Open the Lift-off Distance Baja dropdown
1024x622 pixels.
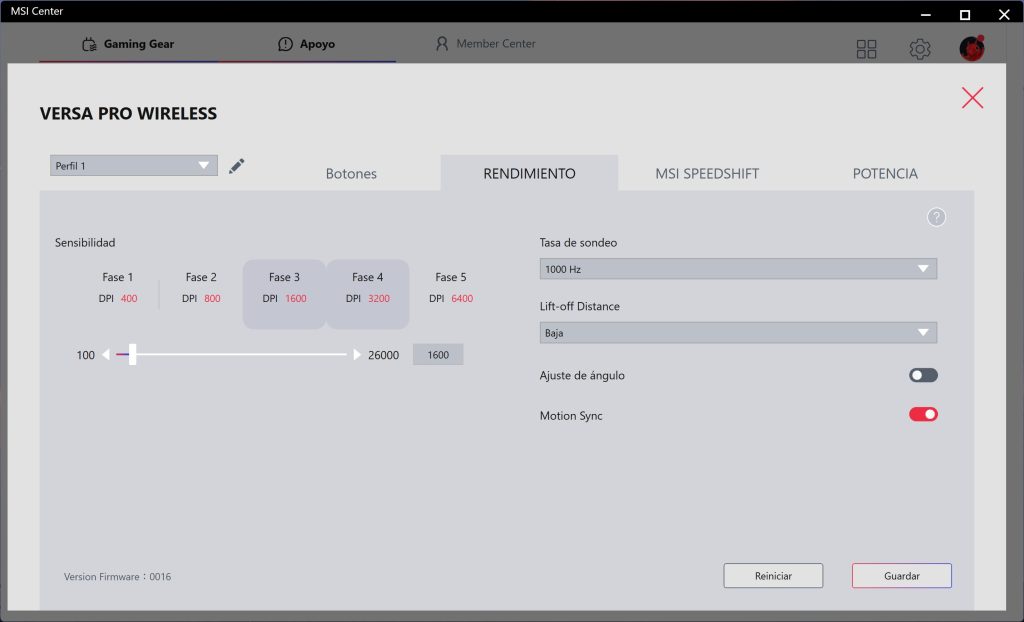(x=738, y=333)
